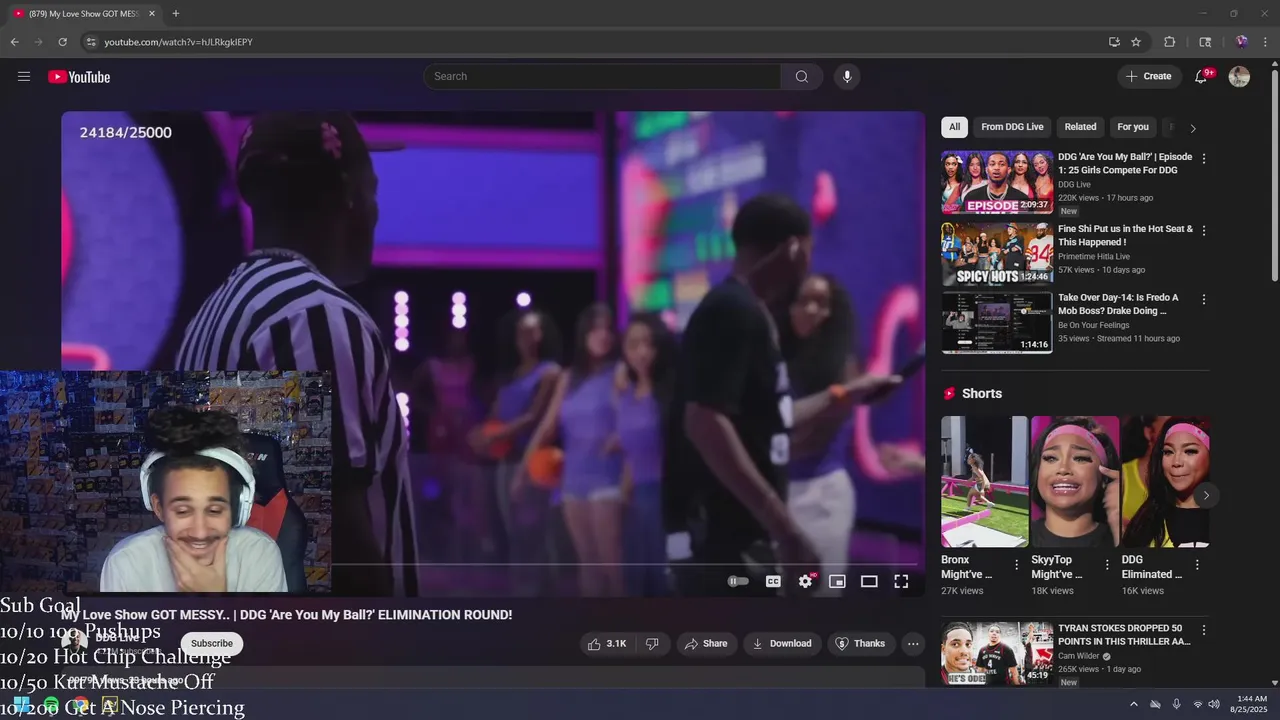Click the video progress bar
The height and width of the screenshot is (720, 1280).
493,563
